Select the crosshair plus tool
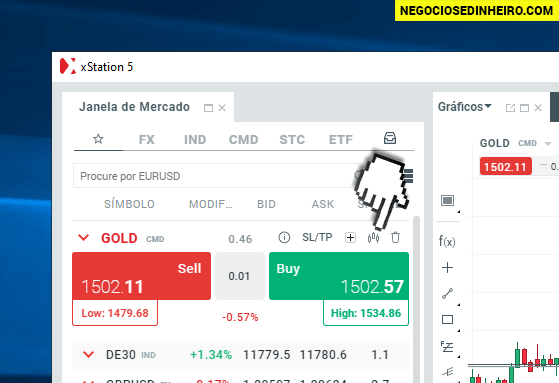This screenshot has width=559, height=383. click(447, 267)
